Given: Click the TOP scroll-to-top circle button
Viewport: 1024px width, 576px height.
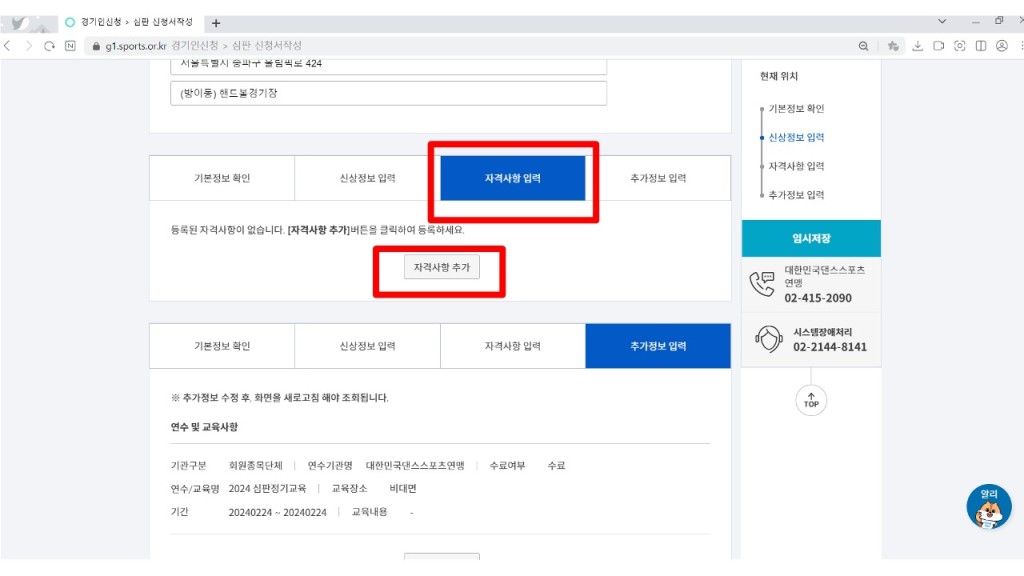Looking at the screenshot, I should point(811,401).
